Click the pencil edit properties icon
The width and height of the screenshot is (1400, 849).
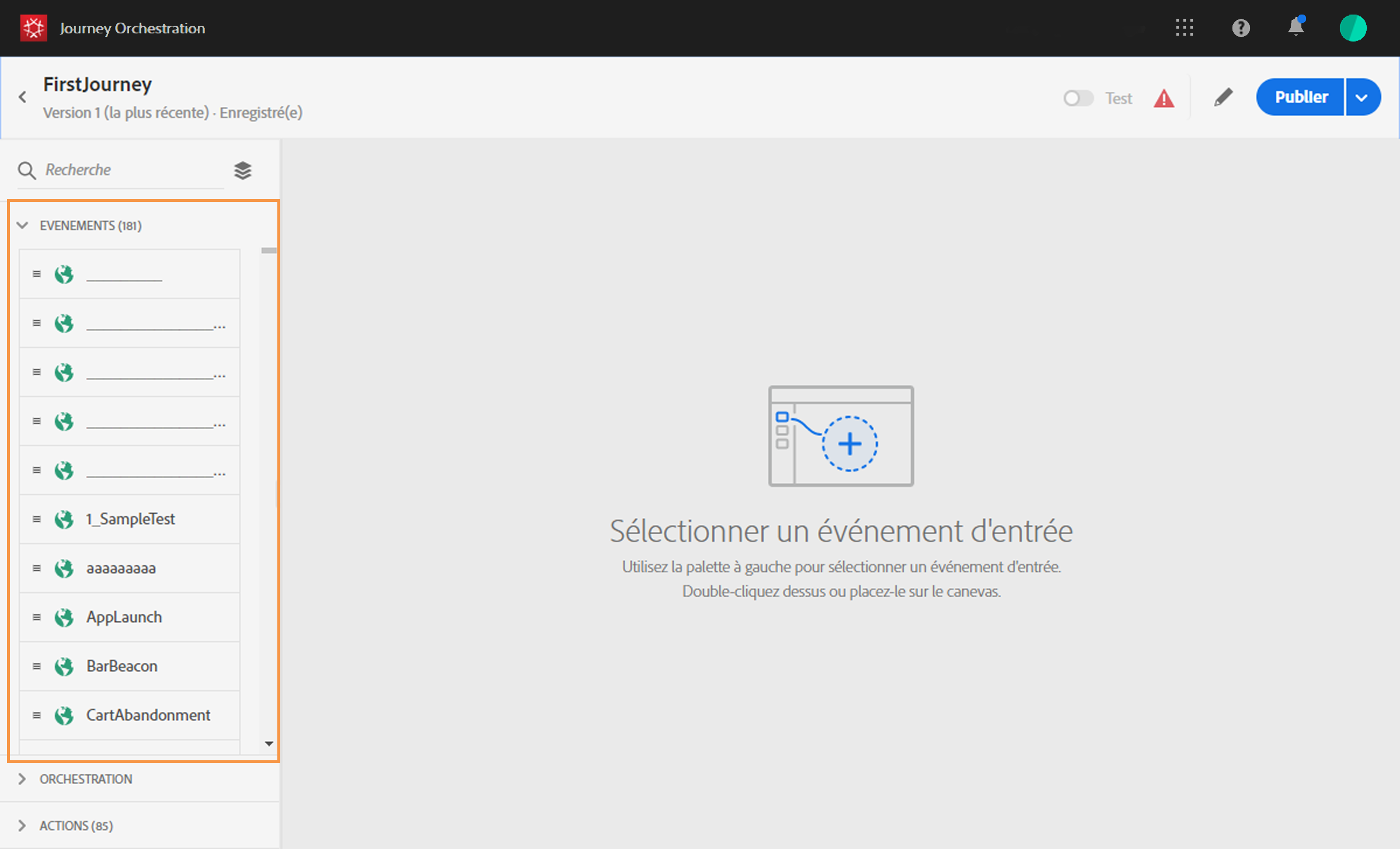[x=1223, y=97]
